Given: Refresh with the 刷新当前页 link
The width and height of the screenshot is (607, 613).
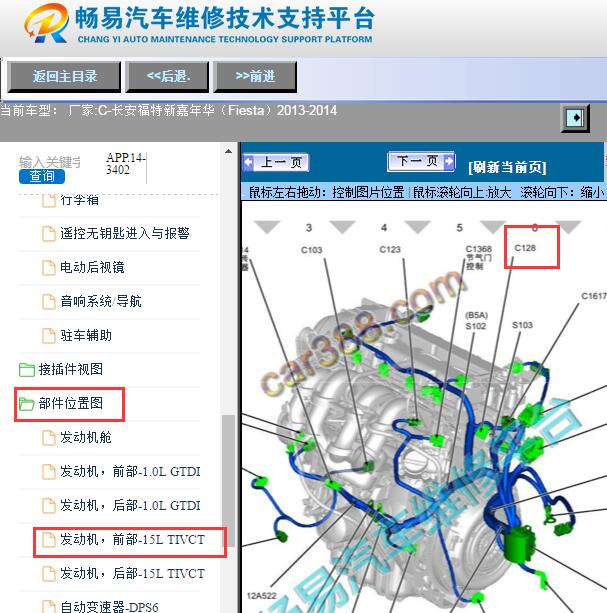Looking at the screenshot, I should [x=507, y=167].
